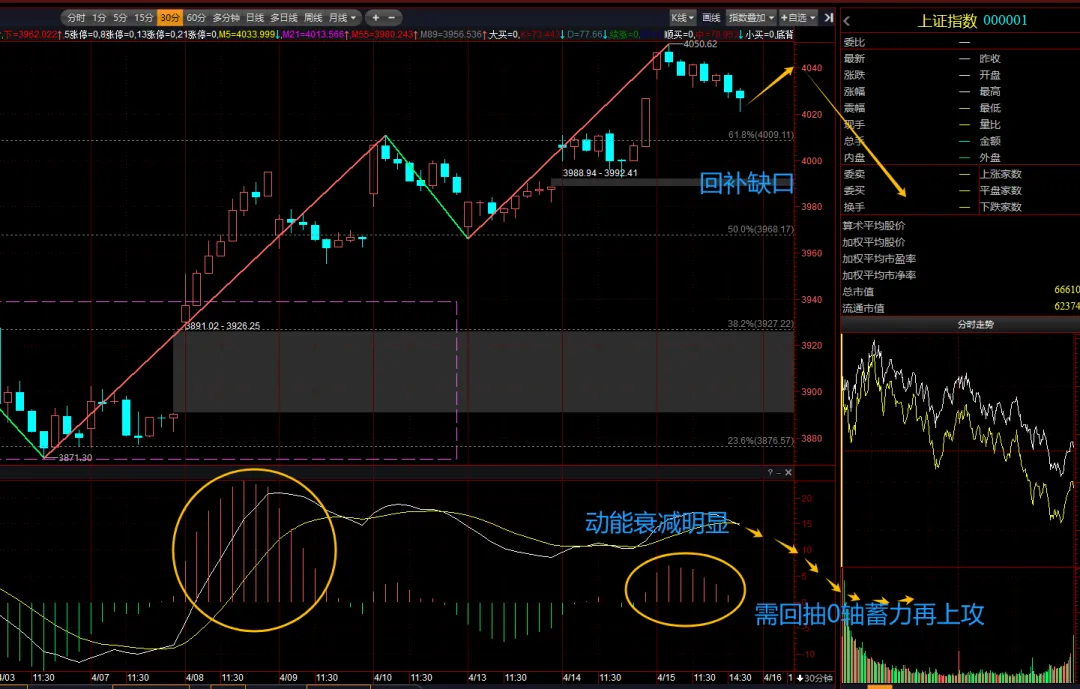Click the 涨跌 row label

point(854,75)
